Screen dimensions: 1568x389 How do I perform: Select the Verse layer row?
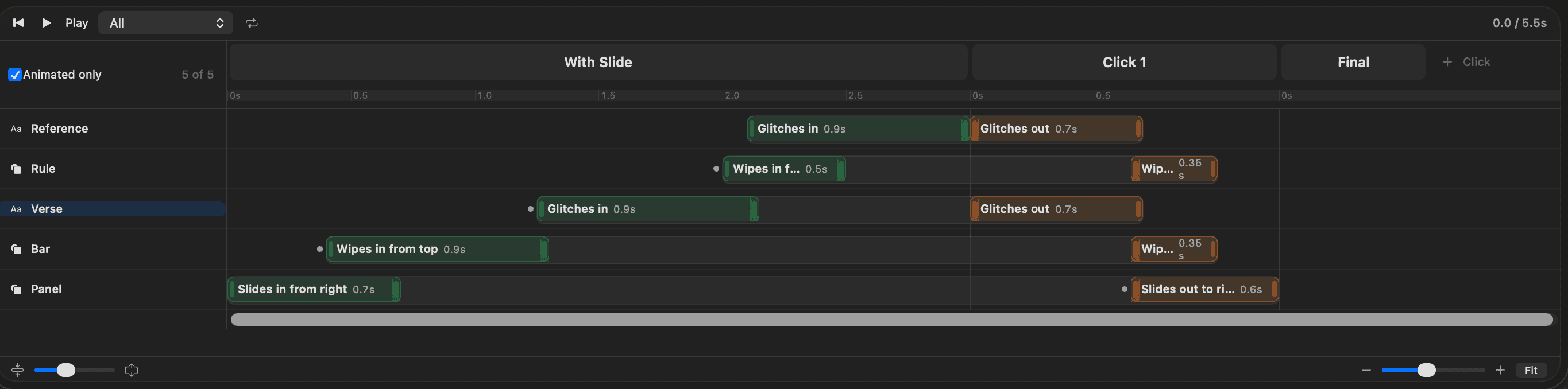click(x=113, y=208)
